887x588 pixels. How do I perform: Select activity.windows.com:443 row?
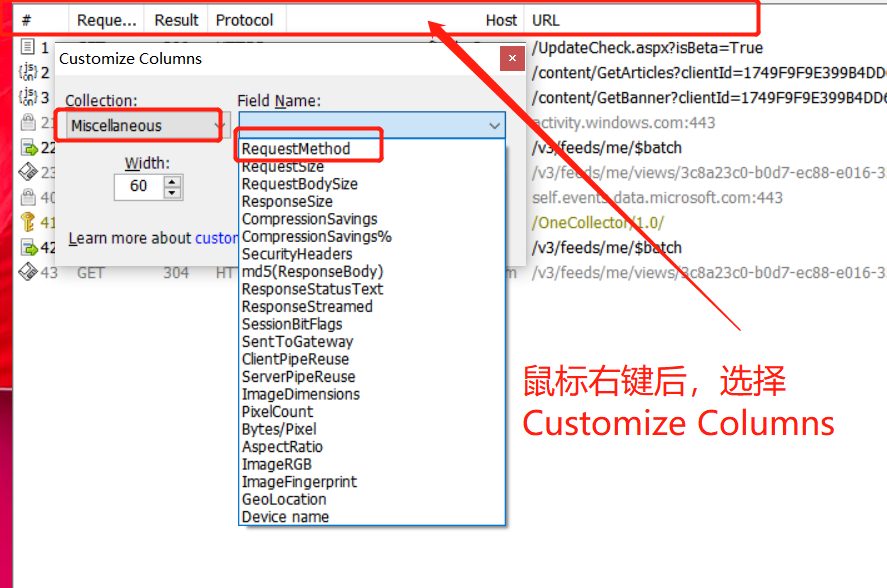pyautogui.click(x=624, y=123)
